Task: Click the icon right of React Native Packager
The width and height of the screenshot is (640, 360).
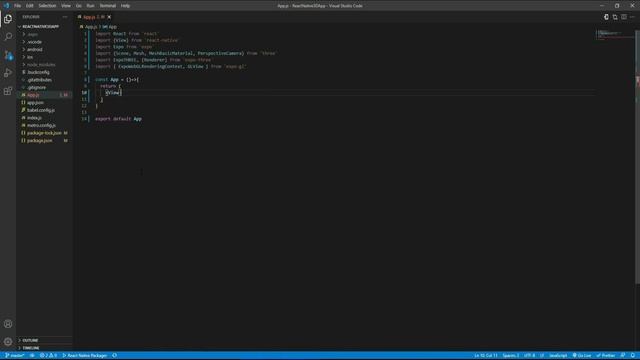Action: click(115, 356)
